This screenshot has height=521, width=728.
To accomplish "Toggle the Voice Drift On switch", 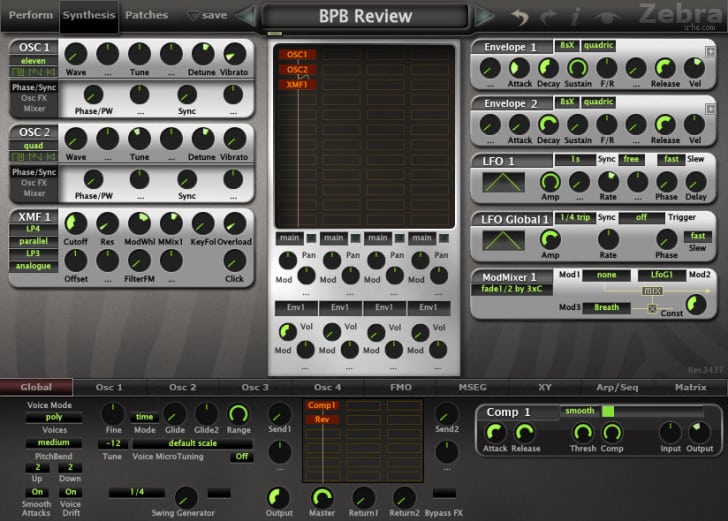I will pos(71,492).
